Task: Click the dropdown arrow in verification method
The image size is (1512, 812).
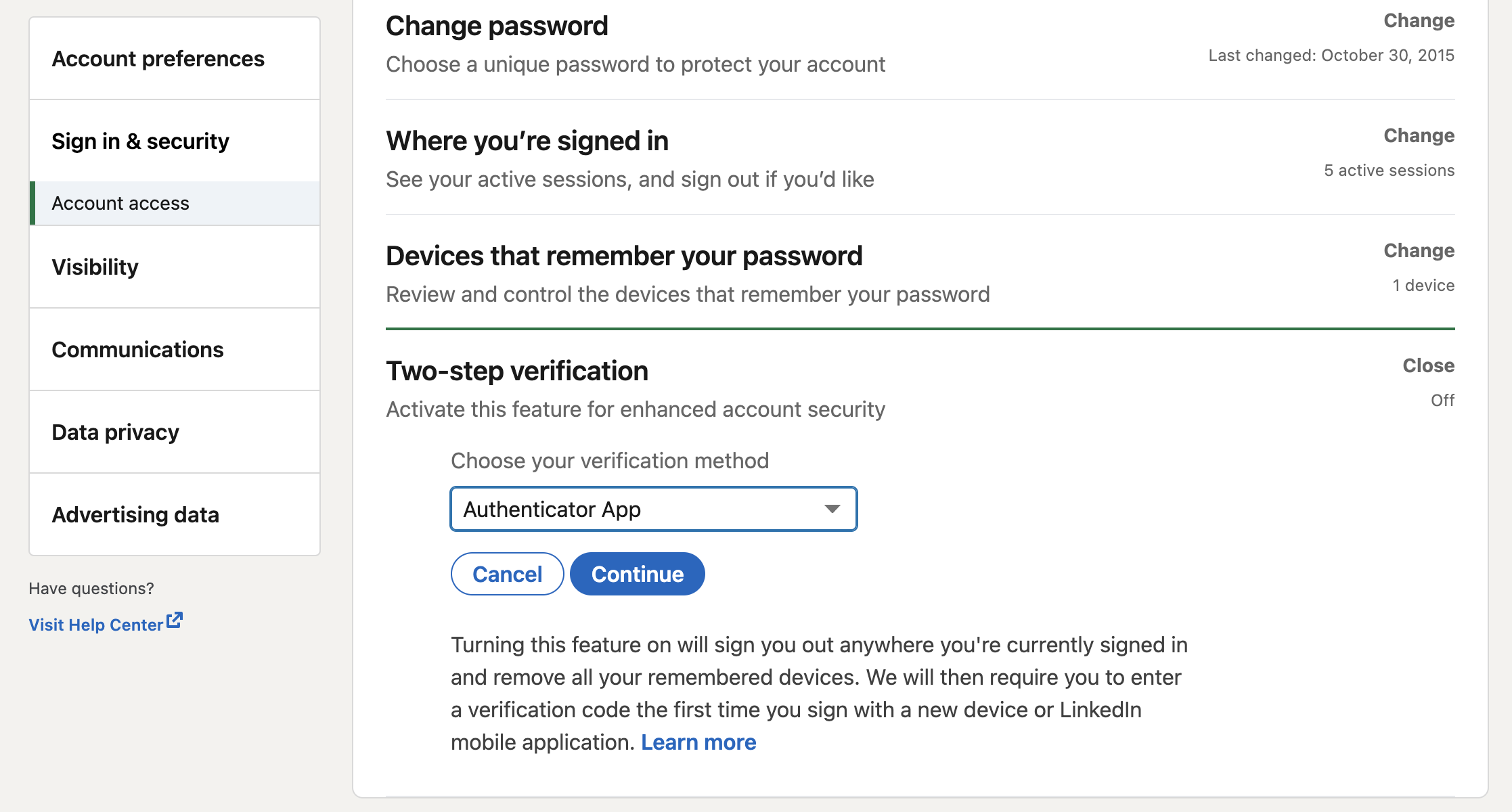Action: click(832, 509)
